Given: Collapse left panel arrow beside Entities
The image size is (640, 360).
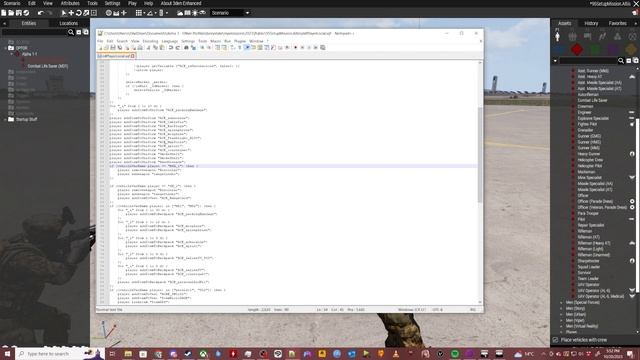Looking at the screenshot, I should (4, 23).
